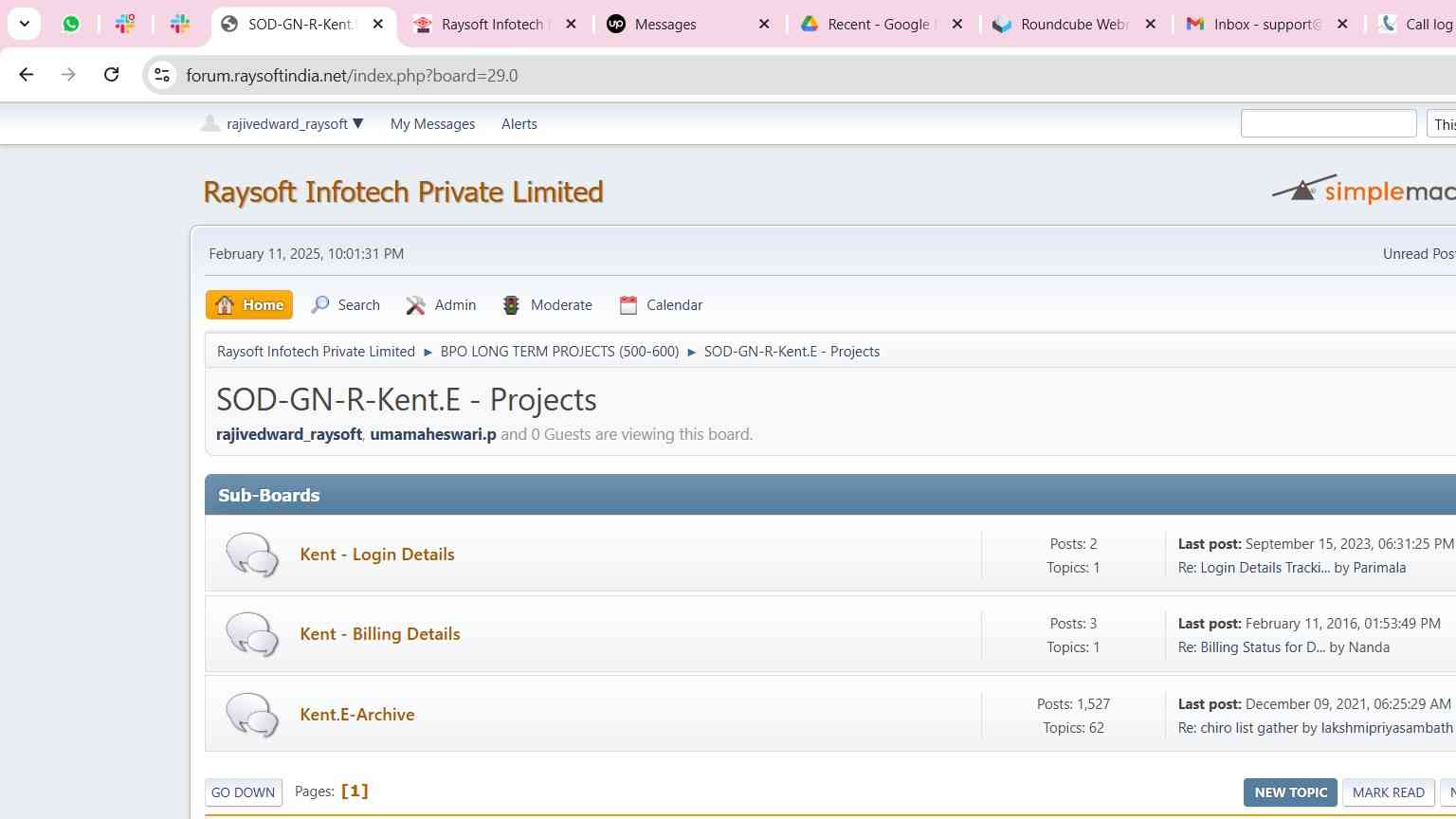Open the first Slack pinned tab
This screenshot has height=819, width=1456.
click(125, 24)
